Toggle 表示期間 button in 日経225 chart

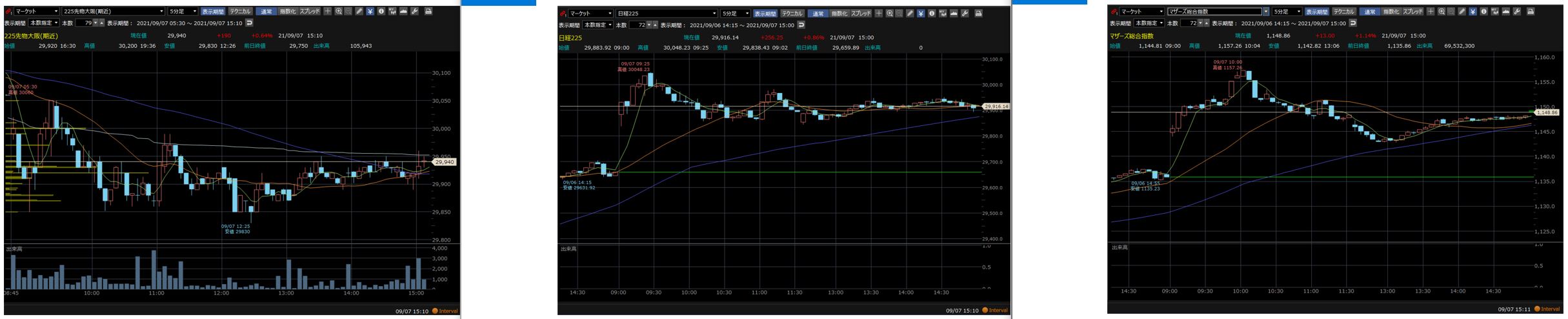point(765,14)
